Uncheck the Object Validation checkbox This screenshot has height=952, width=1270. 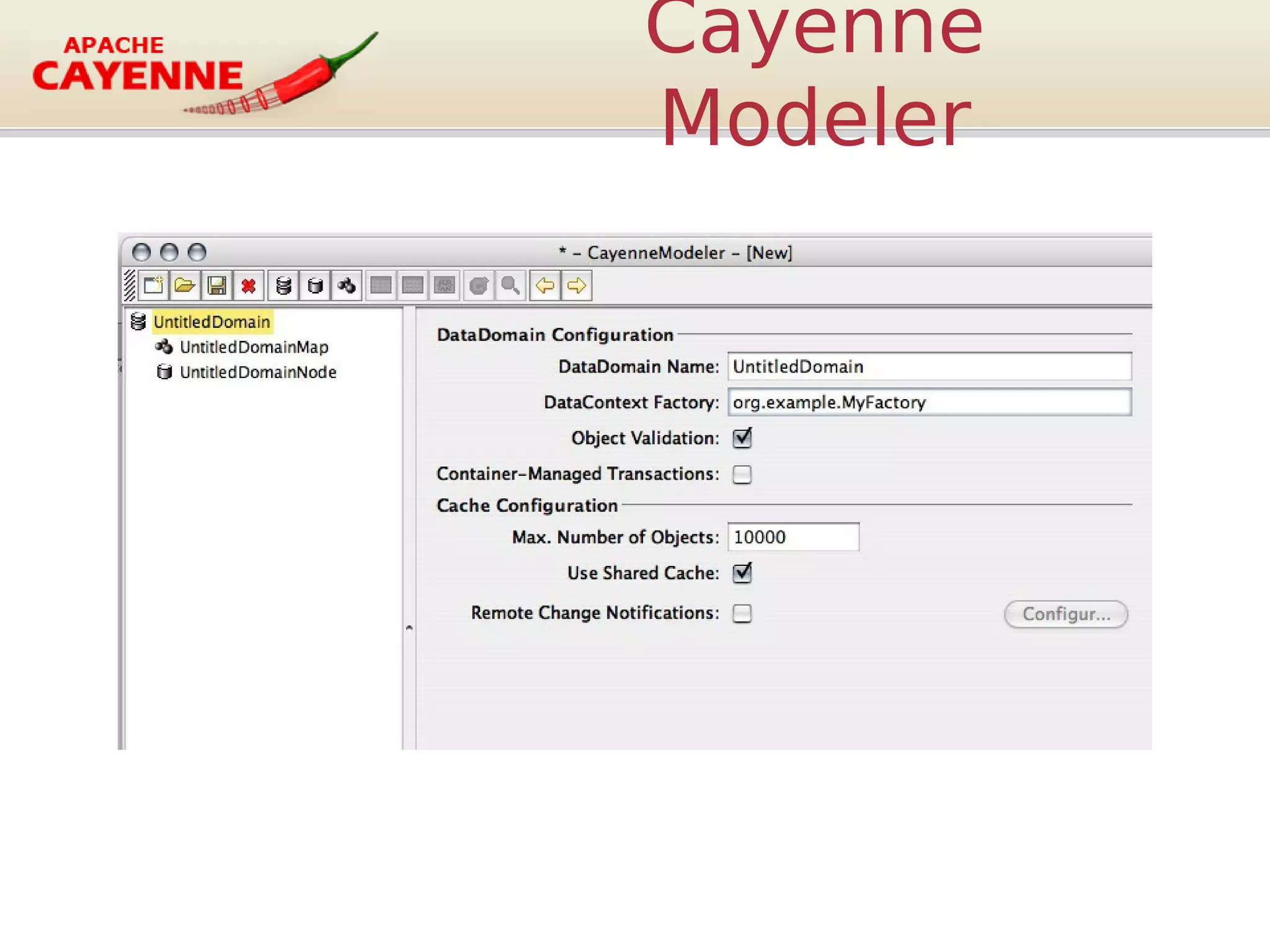pyautogui.click(x=742, y=438)
